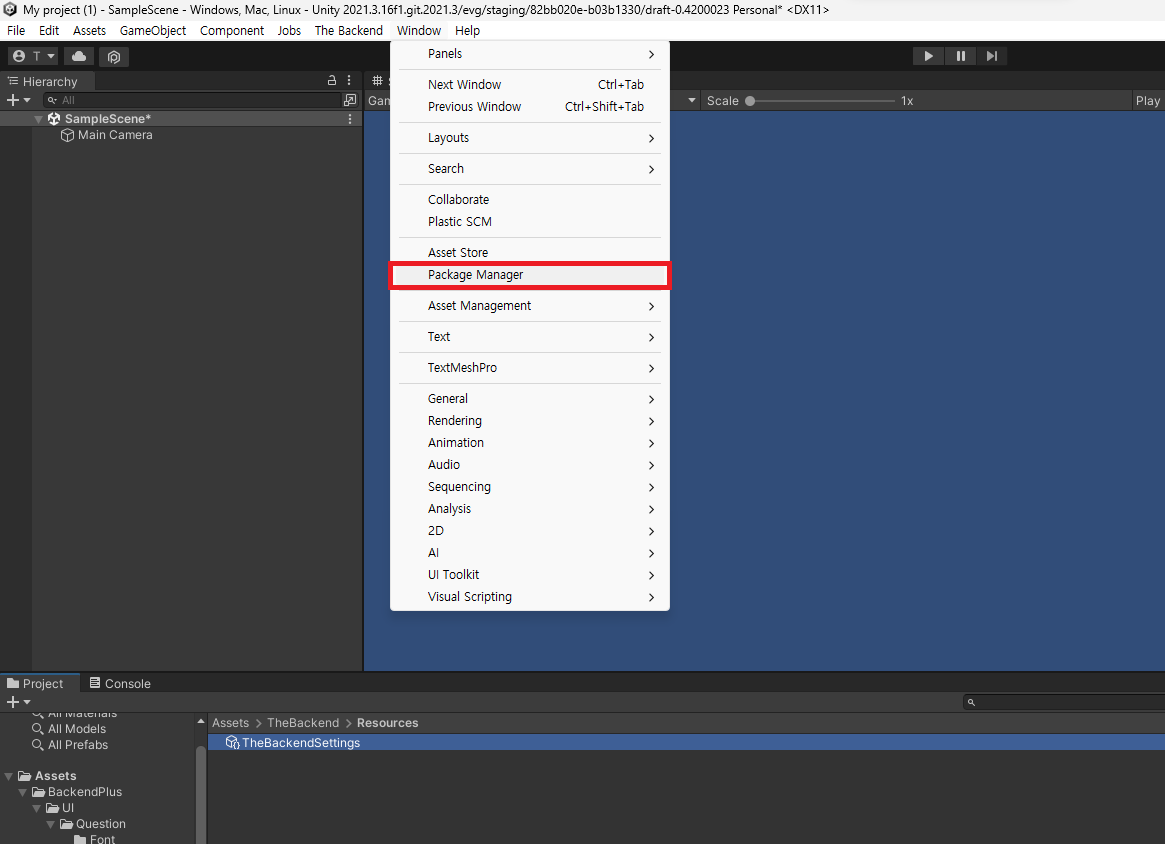Expand the Analysis submenu
Screen dimensions: 1165x844
click(530, 509)
